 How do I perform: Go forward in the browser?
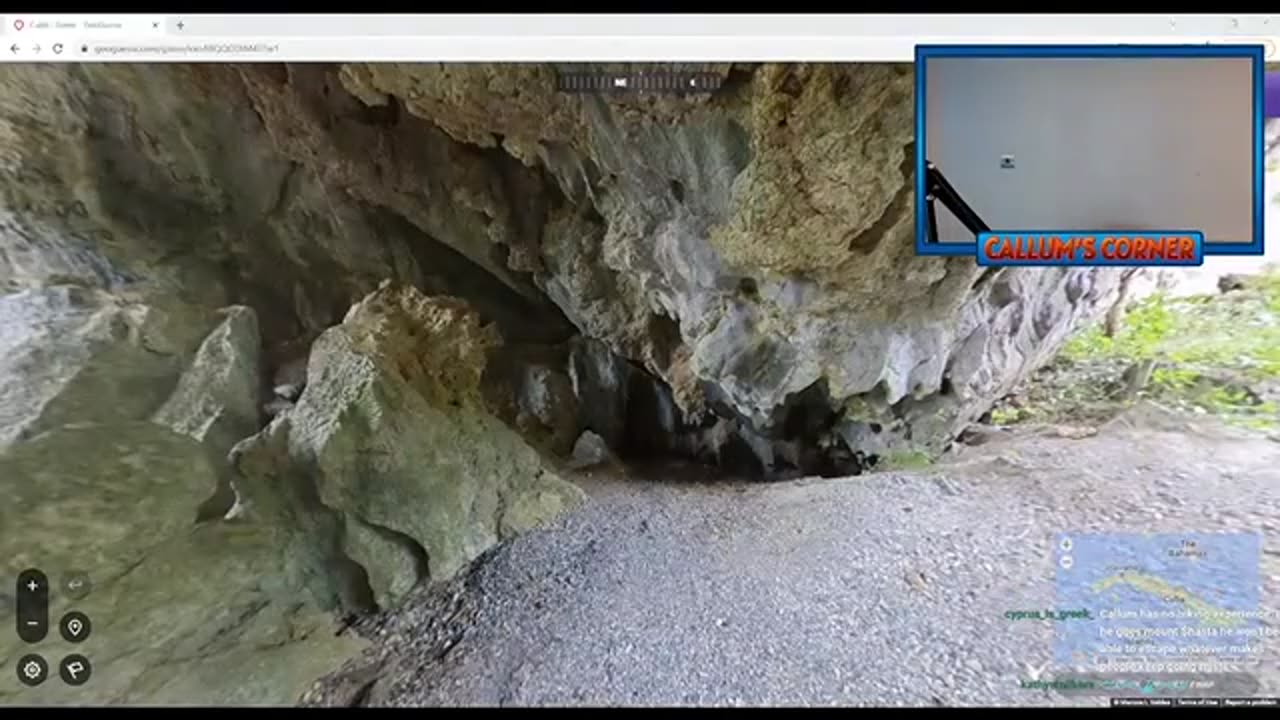(x=36, y=48)
